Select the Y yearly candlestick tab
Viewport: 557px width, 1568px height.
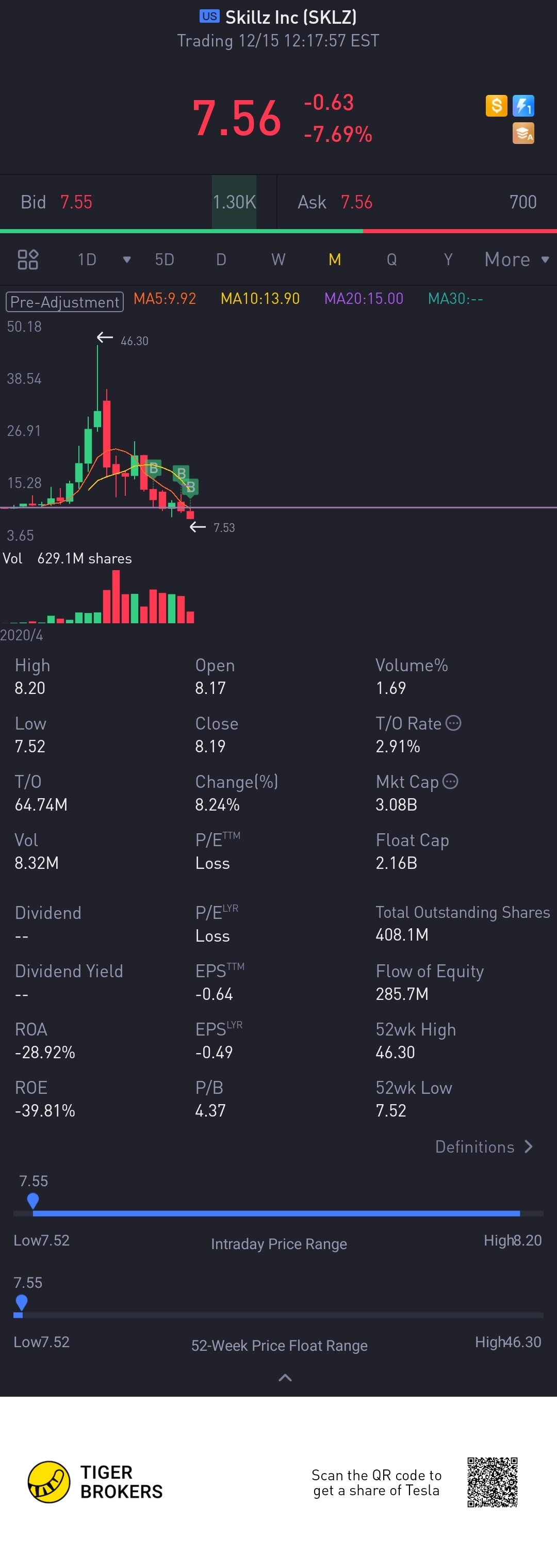448,260
